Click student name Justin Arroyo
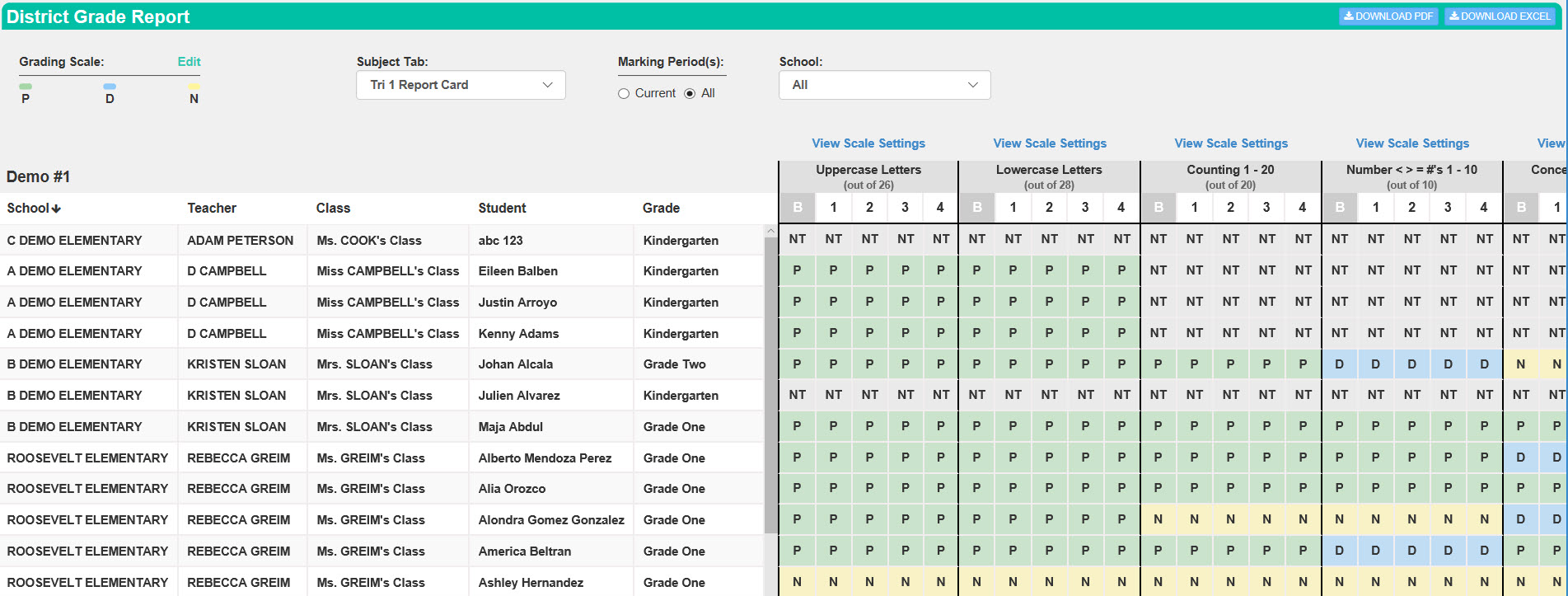This screenshot has height=596, width=1568. coord(517,303)
